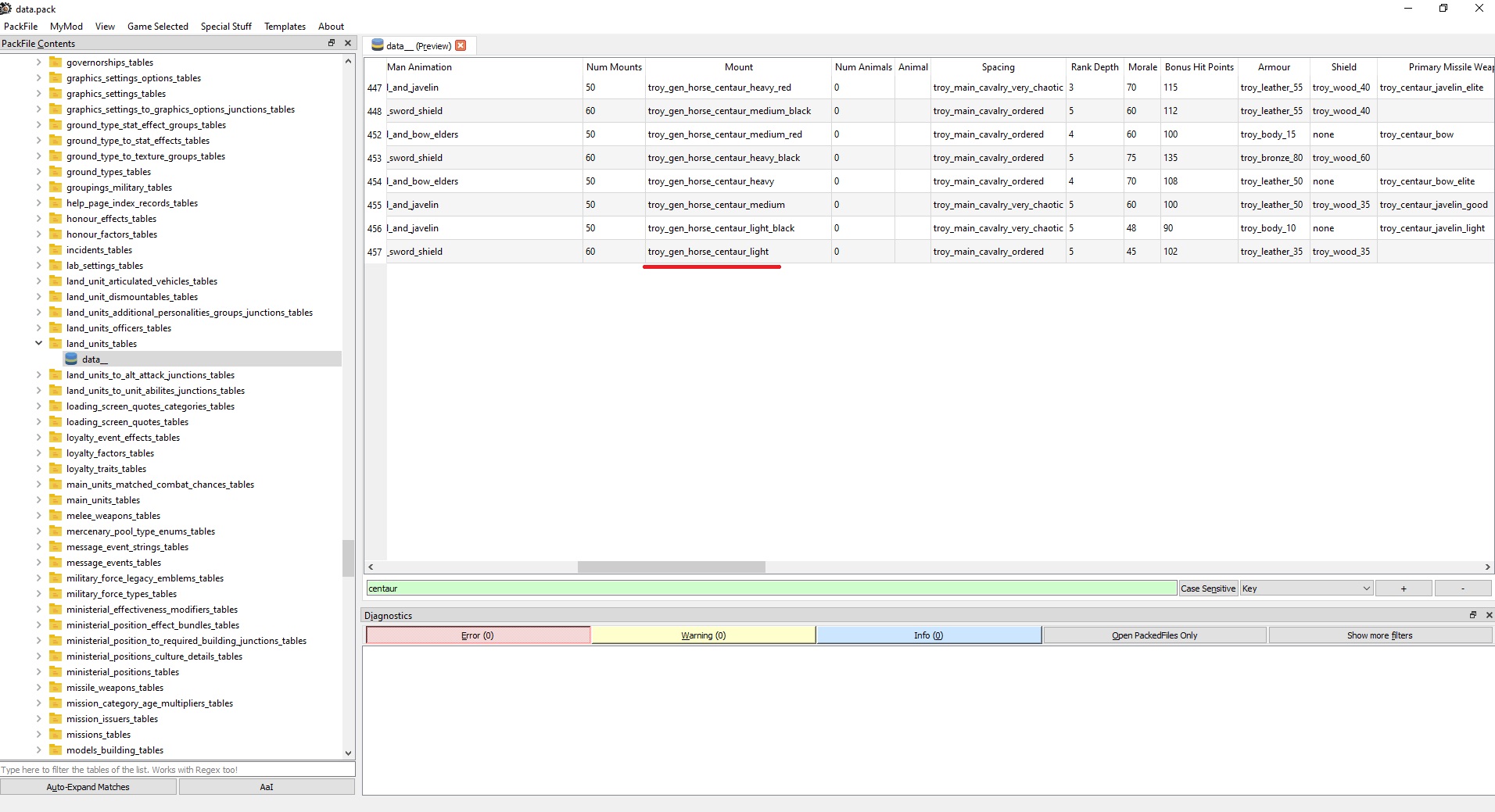The width and height of the screenshot is (1495, 812).
Task: Sort by the Armour column header
Action: tap(1274, 66)
